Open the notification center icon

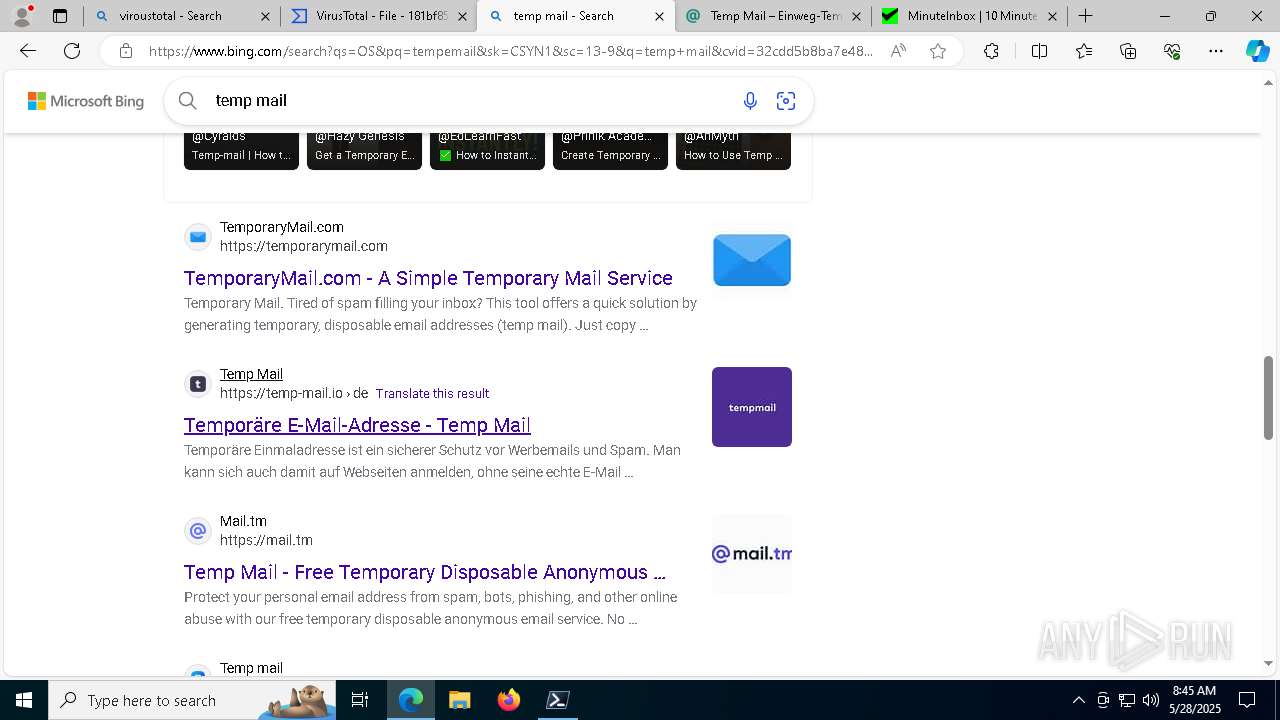coord(1247,700)
